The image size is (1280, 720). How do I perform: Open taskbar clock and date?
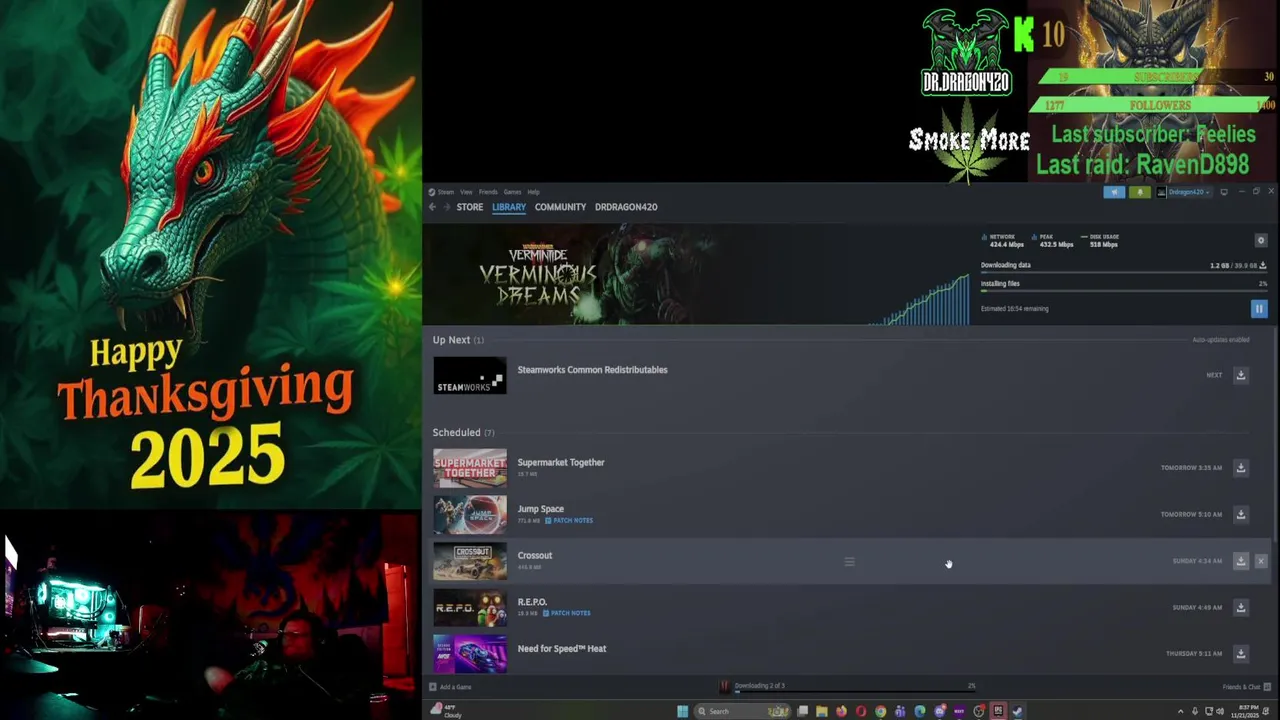[x=1247, y=711]
